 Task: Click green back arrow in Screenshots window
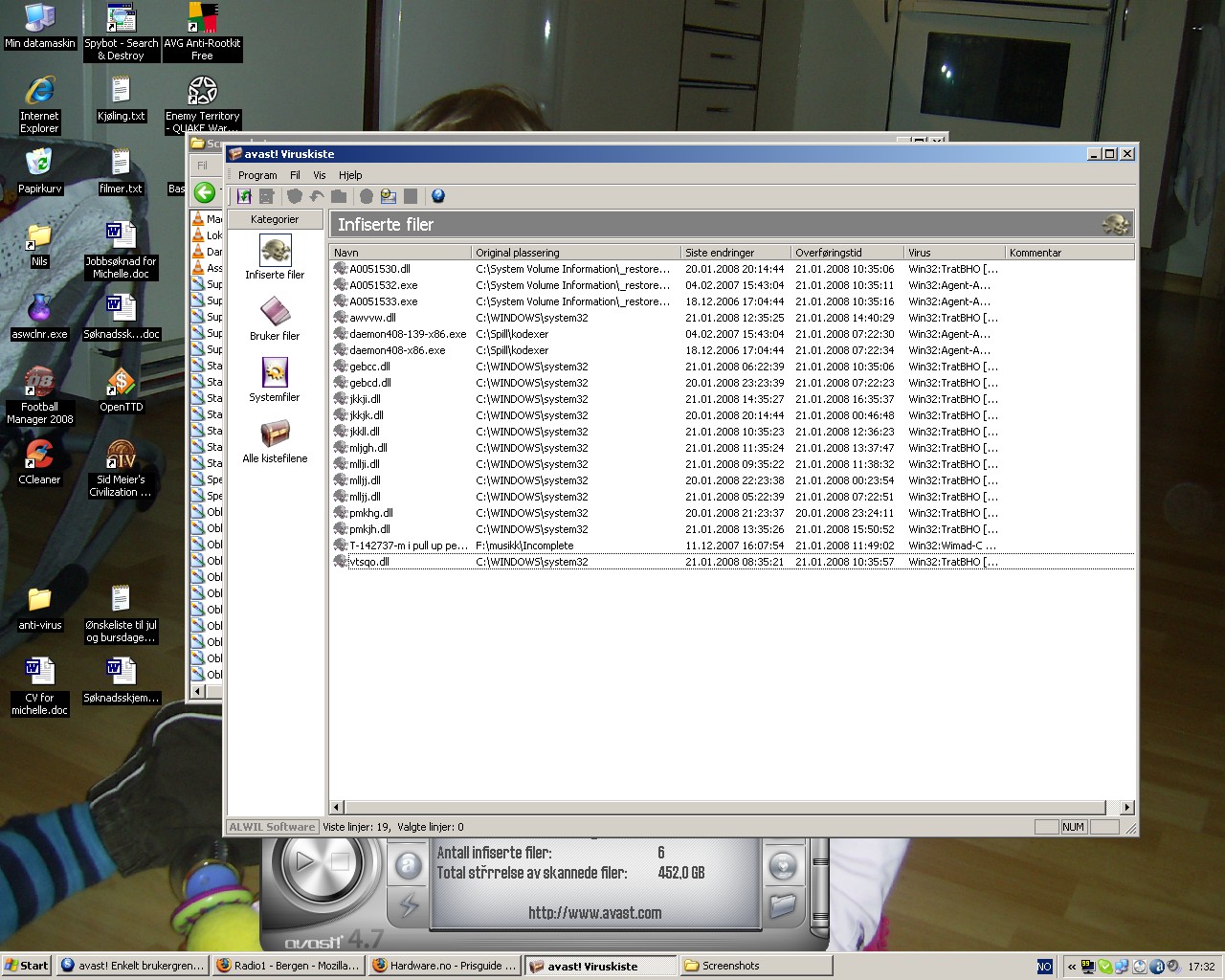click(x=205, y=192)
